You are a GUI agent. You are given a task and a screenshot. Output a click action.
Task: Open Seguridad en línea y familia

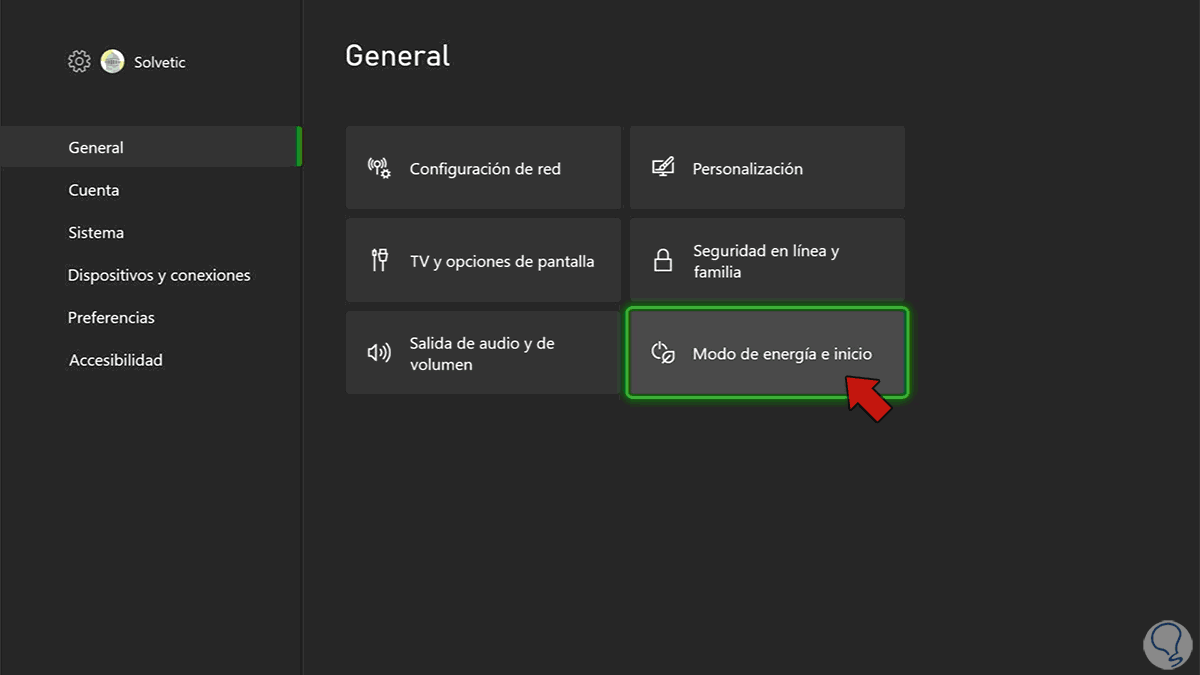[x=767, y=261]
